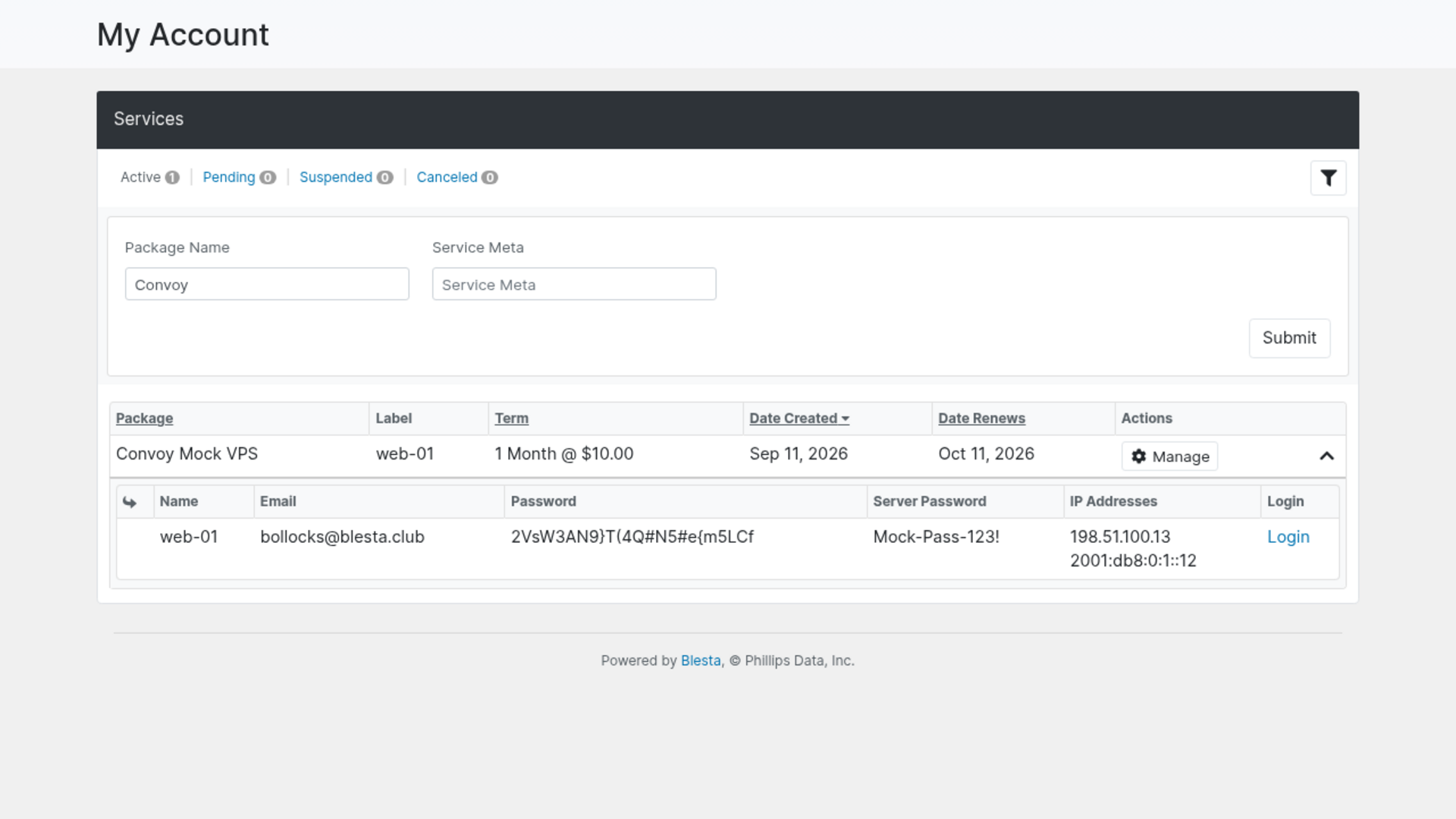Viewport: 1456px width, 819px height.
Task: Focus the Package Name input field
Action: [x=267, y=284]
